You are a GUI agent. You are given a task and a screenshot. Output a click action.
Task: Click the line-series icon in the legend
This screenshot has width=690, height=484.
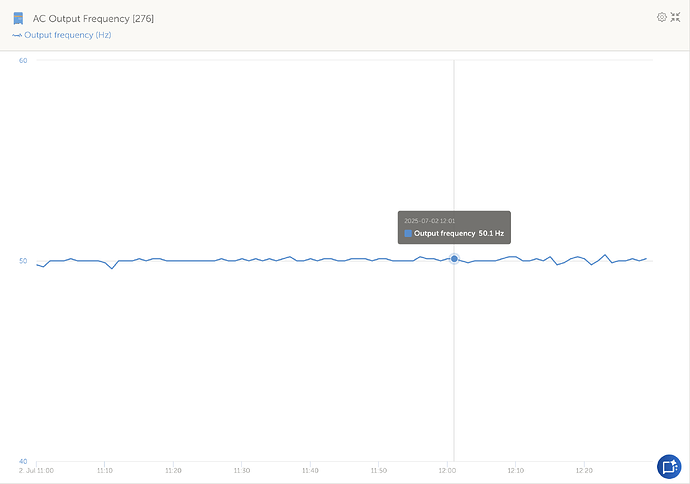16,35
